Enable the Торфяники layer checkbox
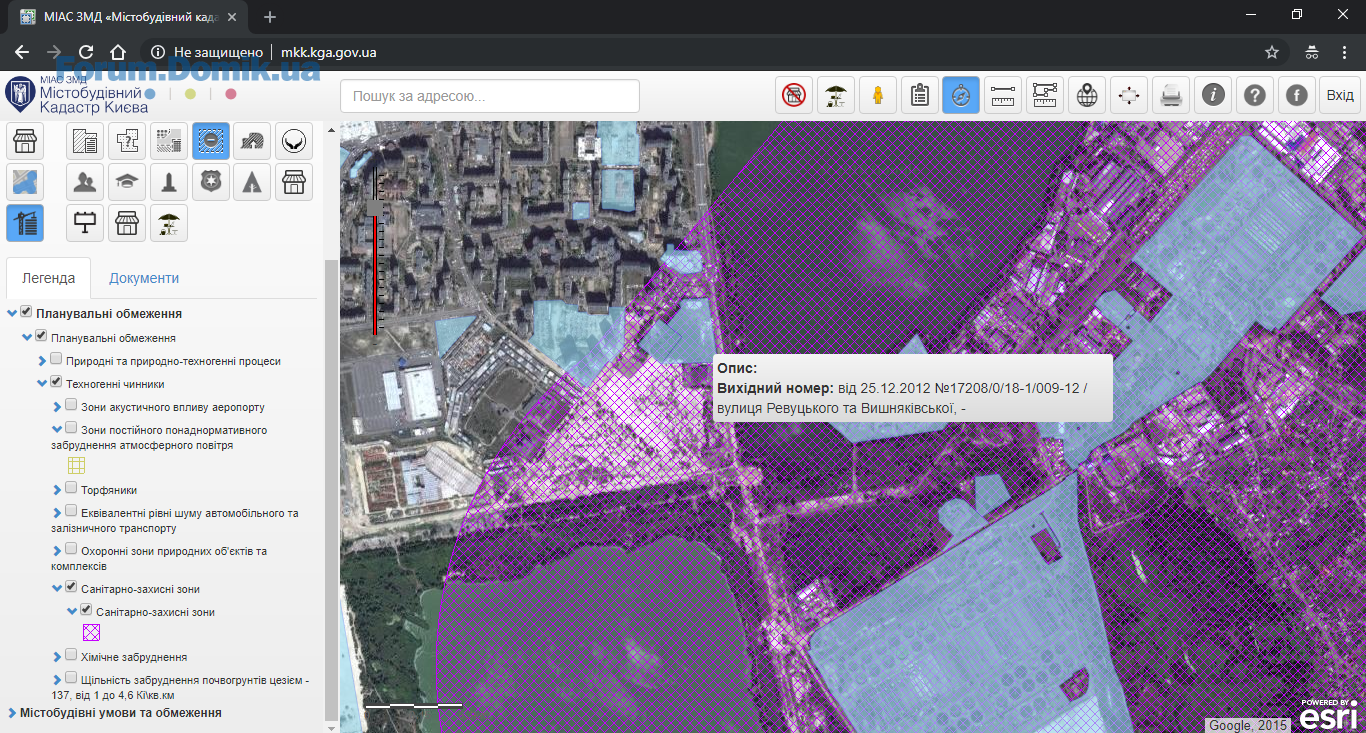This screenshot has height=733, width=1366. pos(71,489)
